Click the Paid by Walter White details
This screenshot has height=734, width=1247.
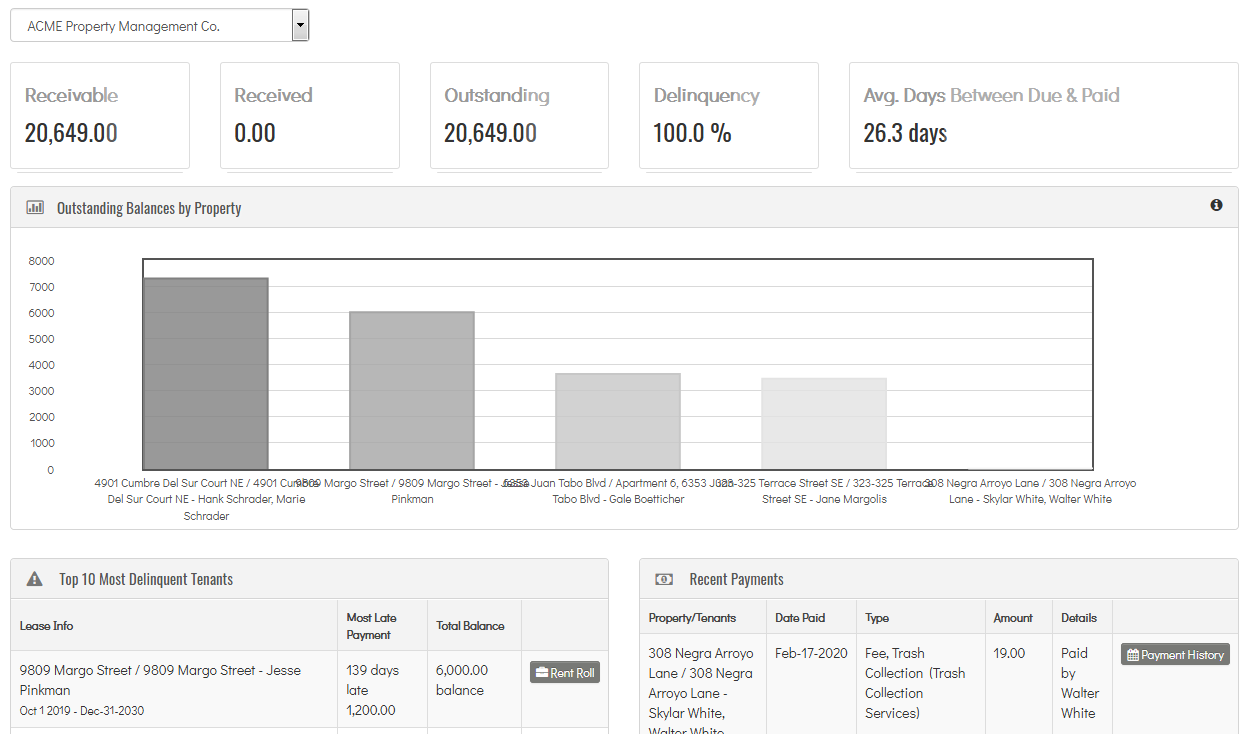1080,683
